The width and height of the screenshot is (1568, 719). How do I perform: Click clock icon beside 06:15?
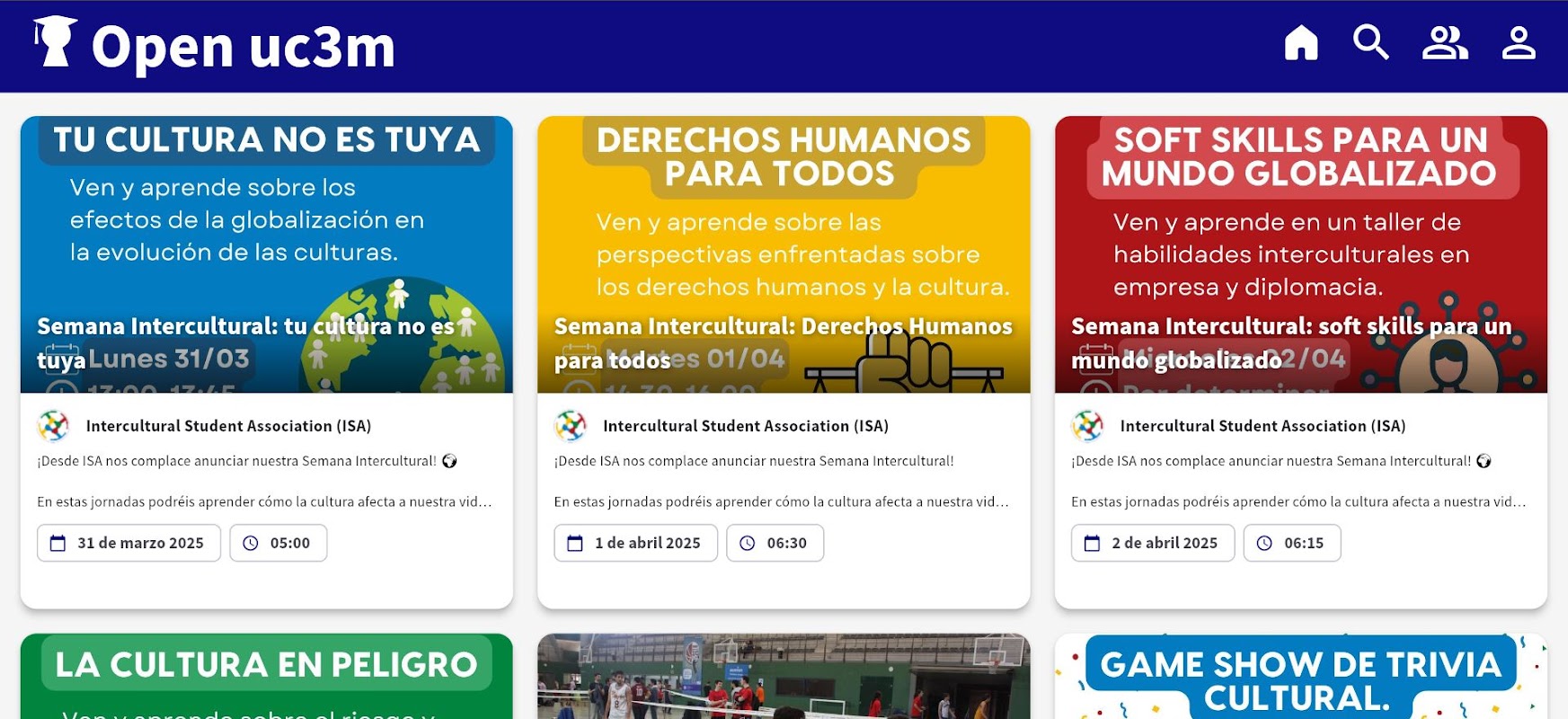1264,543
